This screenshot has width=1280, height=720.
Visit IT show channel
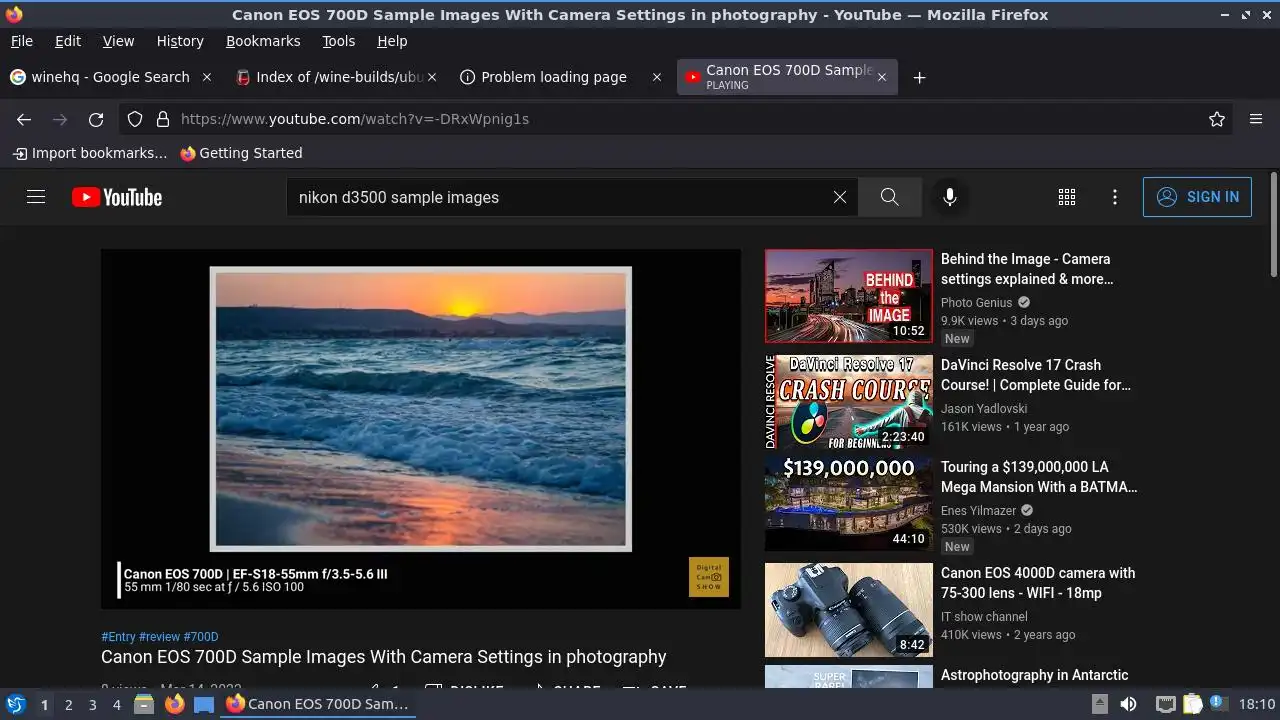point(984,616)
